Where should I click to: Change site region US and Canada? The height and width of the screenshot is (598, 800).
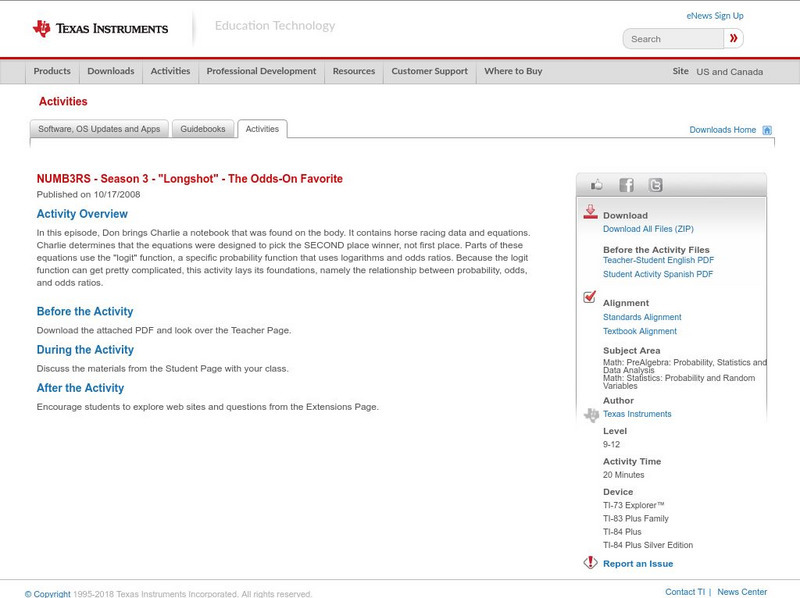(x=730, y=72)
